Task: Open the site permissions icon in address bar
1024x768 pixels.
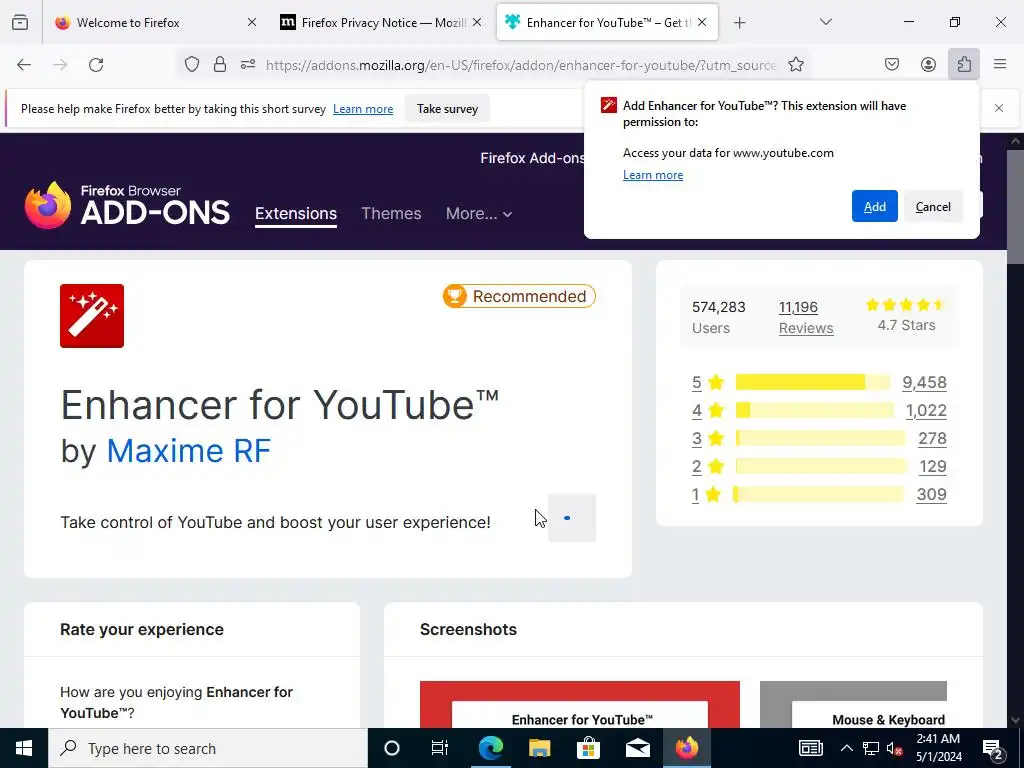Action: (248, 64)
